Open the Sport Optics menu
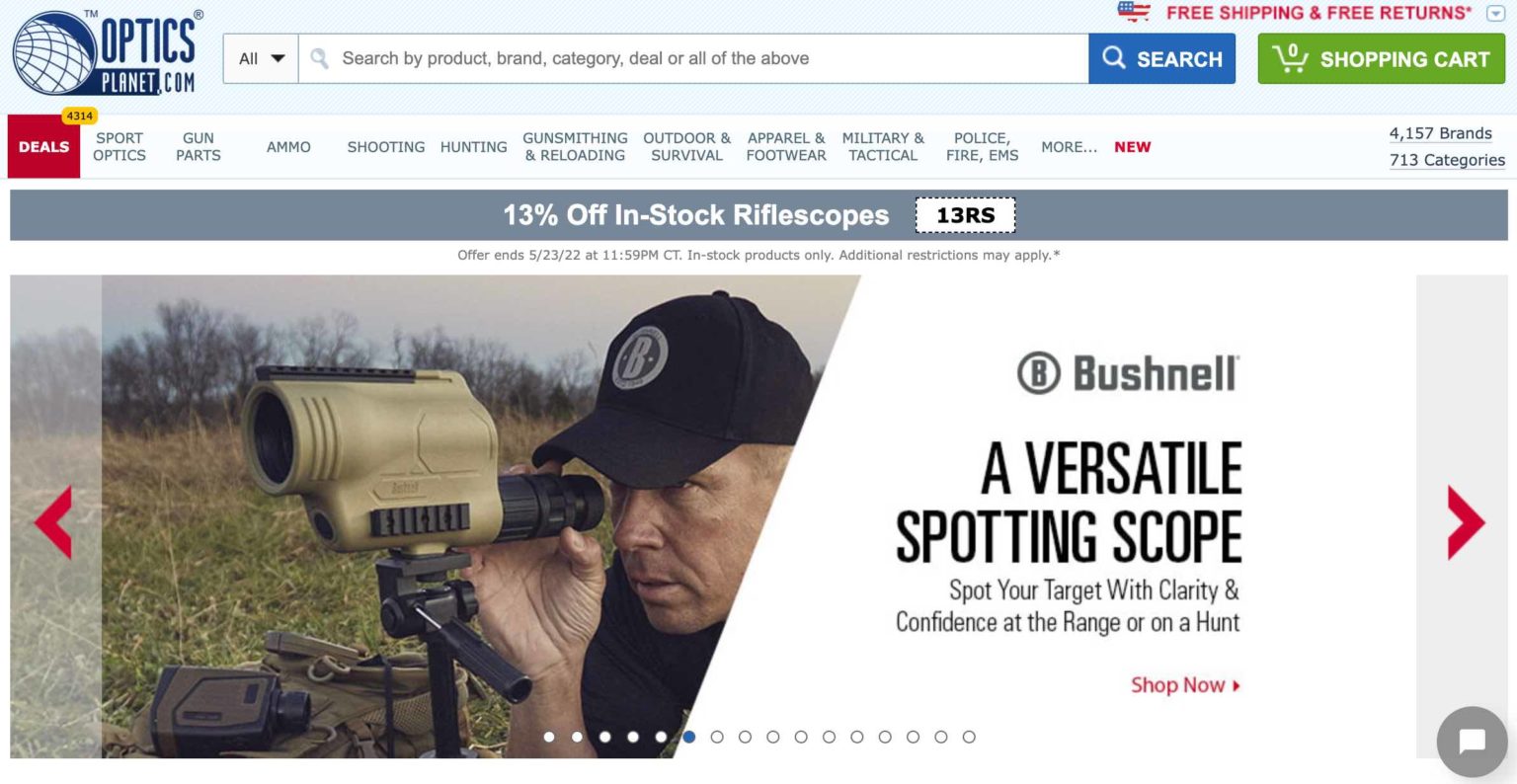The height and width of the screenshot is (784, 1517). tap(120, 147)
